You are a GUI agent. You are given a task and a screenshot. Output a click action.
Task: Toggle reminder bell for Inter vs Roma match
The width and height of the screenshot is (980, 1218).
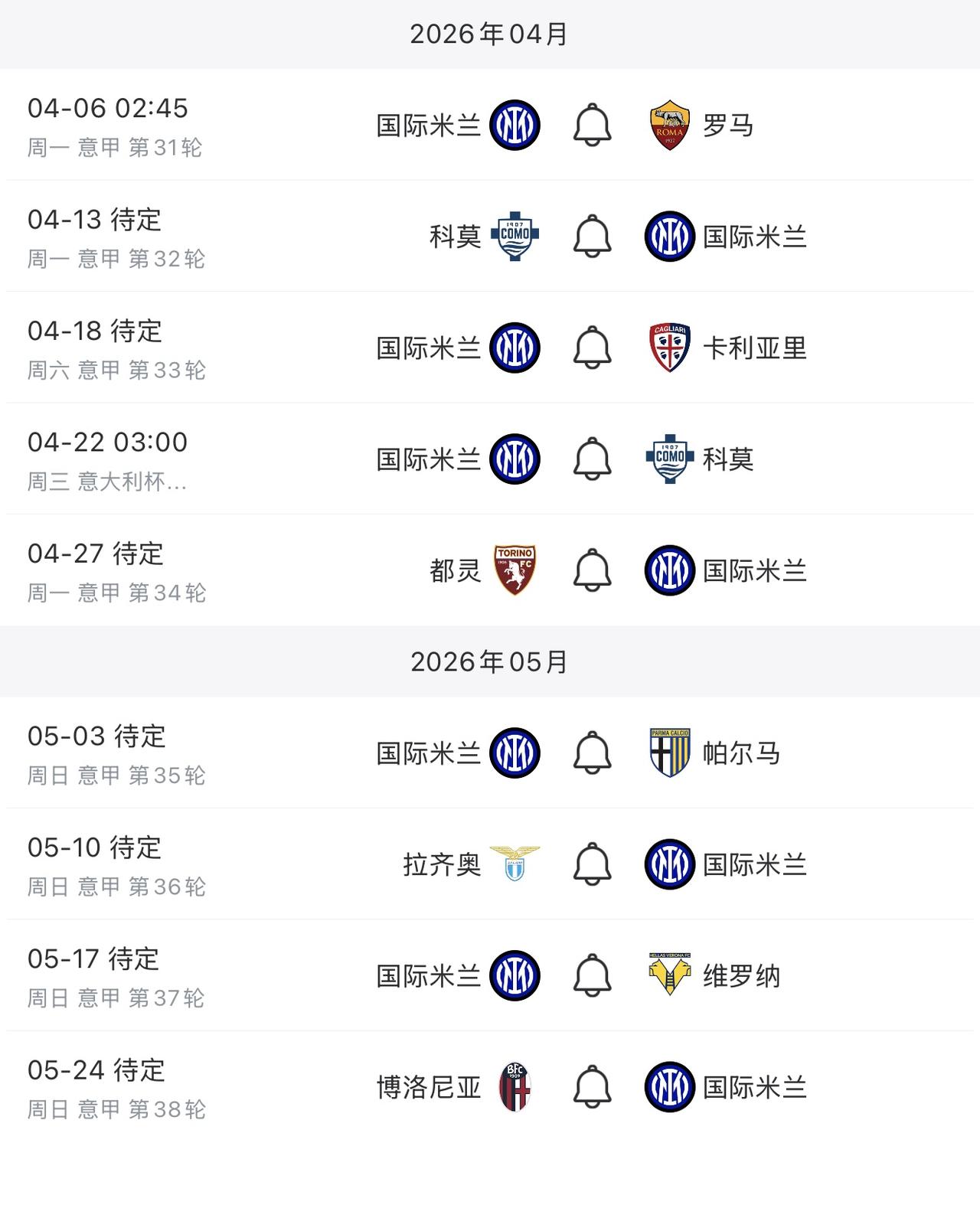tap(592, 126)
